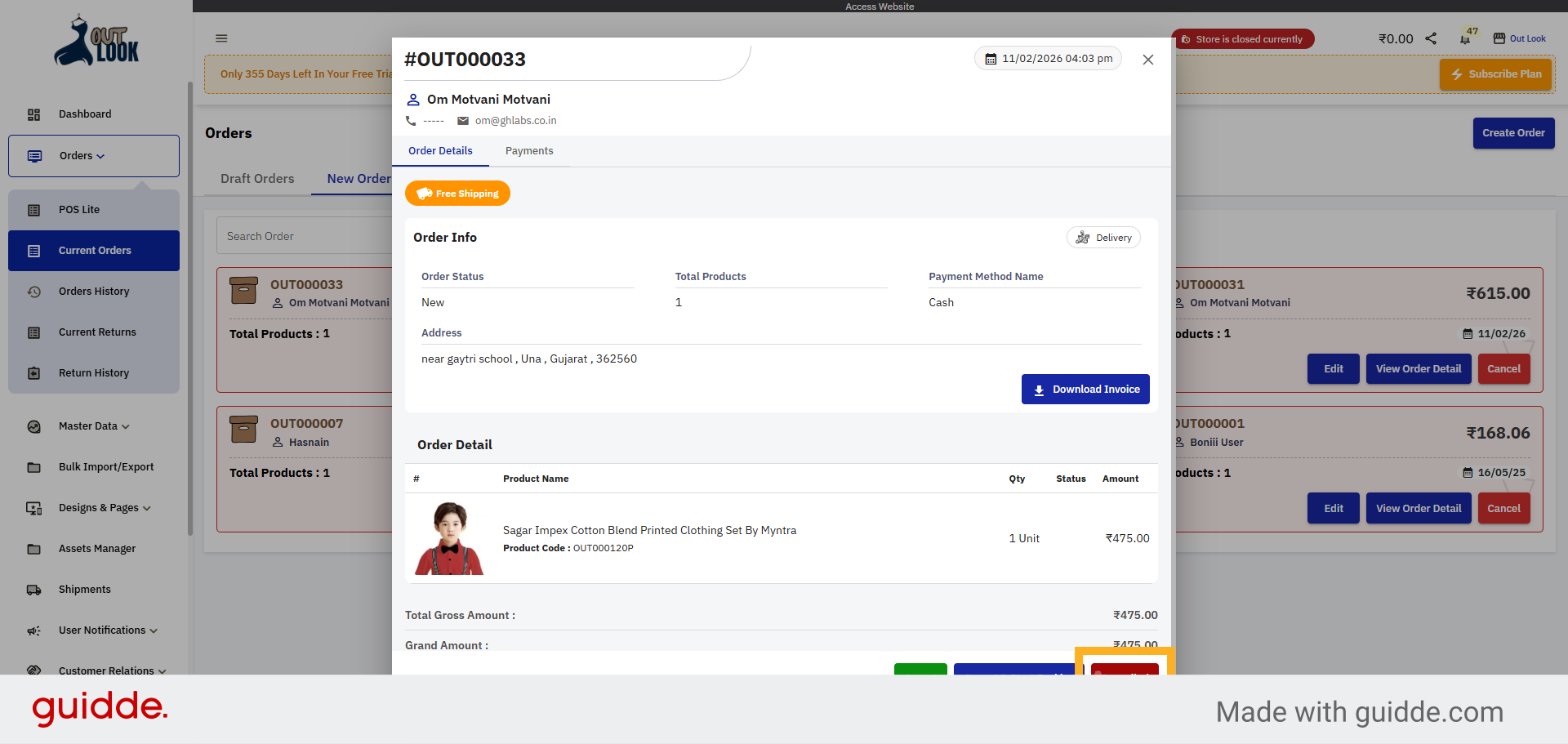Click the Free Shipping badge
This screenshot has height=744, width=1568.
(457, 194)
